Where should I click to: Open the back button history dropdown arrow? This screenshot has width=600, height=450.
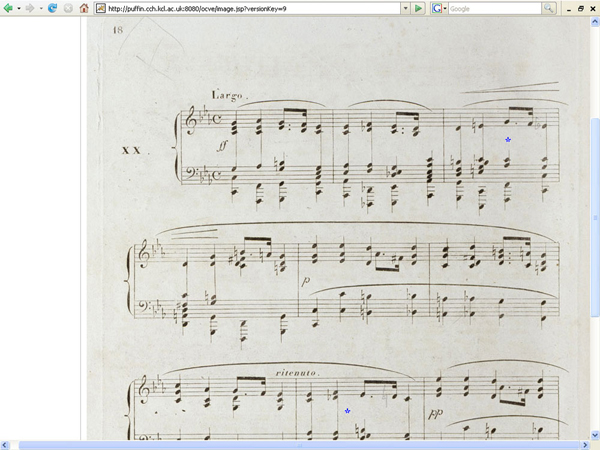pyautogui.click(x=18, y=8)
